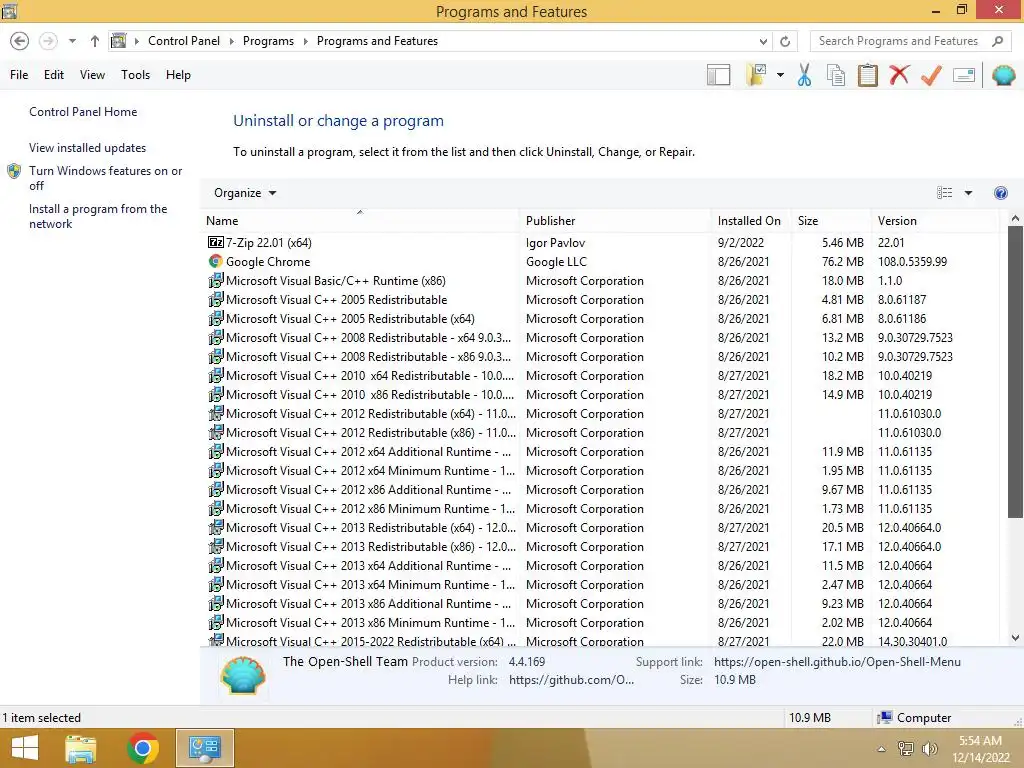1024x768 pixels.
Task: Click the volume speaker tray icon
Action: pyautogui.click(x=930, y=749)
